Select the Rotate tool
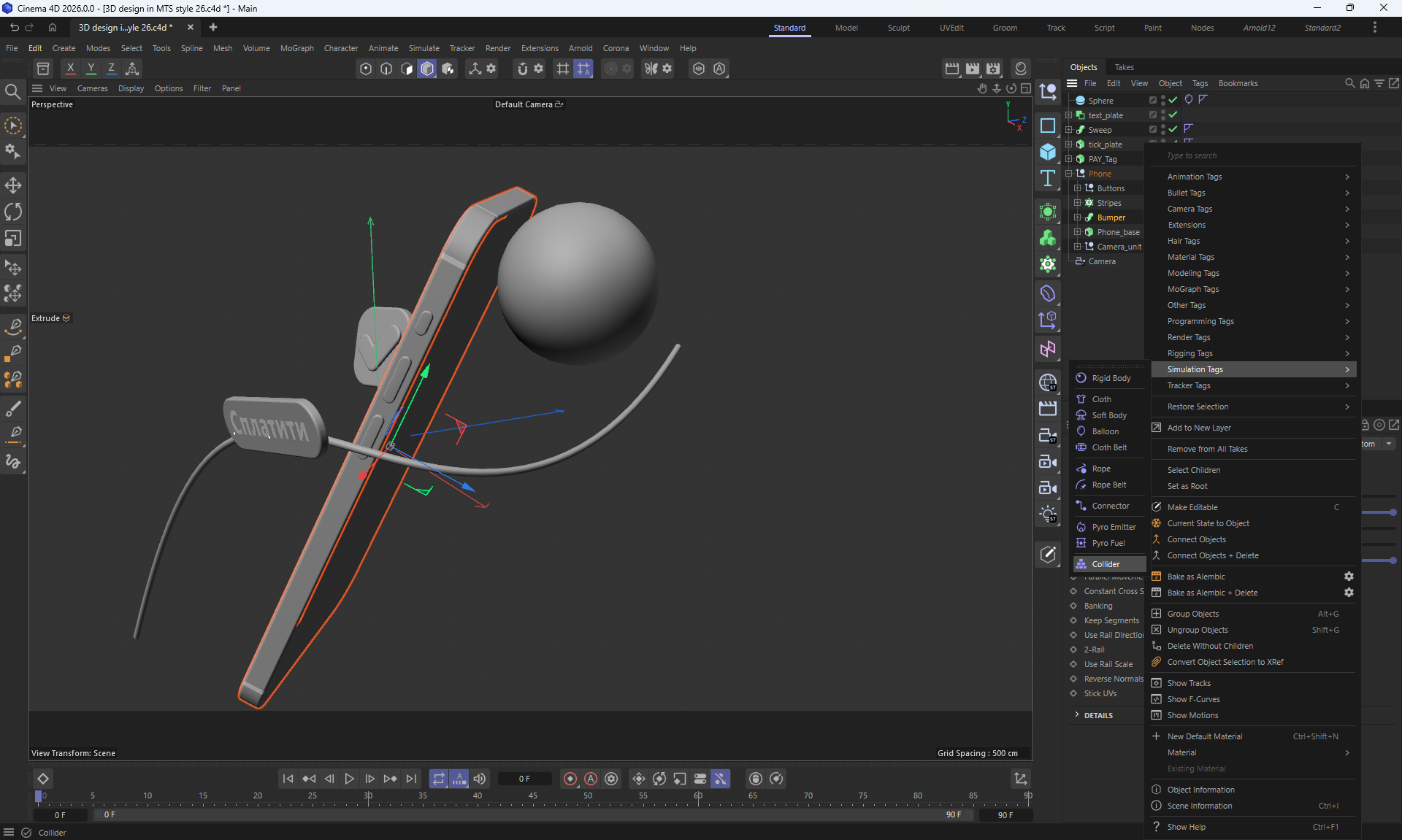Image resolution: width=1402 pixels, height=840 pixels. pos(13,212)
